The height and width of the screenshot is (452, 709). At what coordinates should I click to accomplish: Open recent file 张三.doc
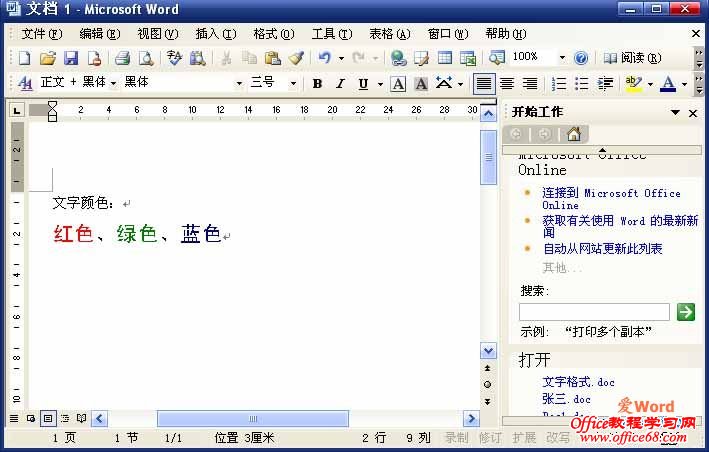(566, 400)
